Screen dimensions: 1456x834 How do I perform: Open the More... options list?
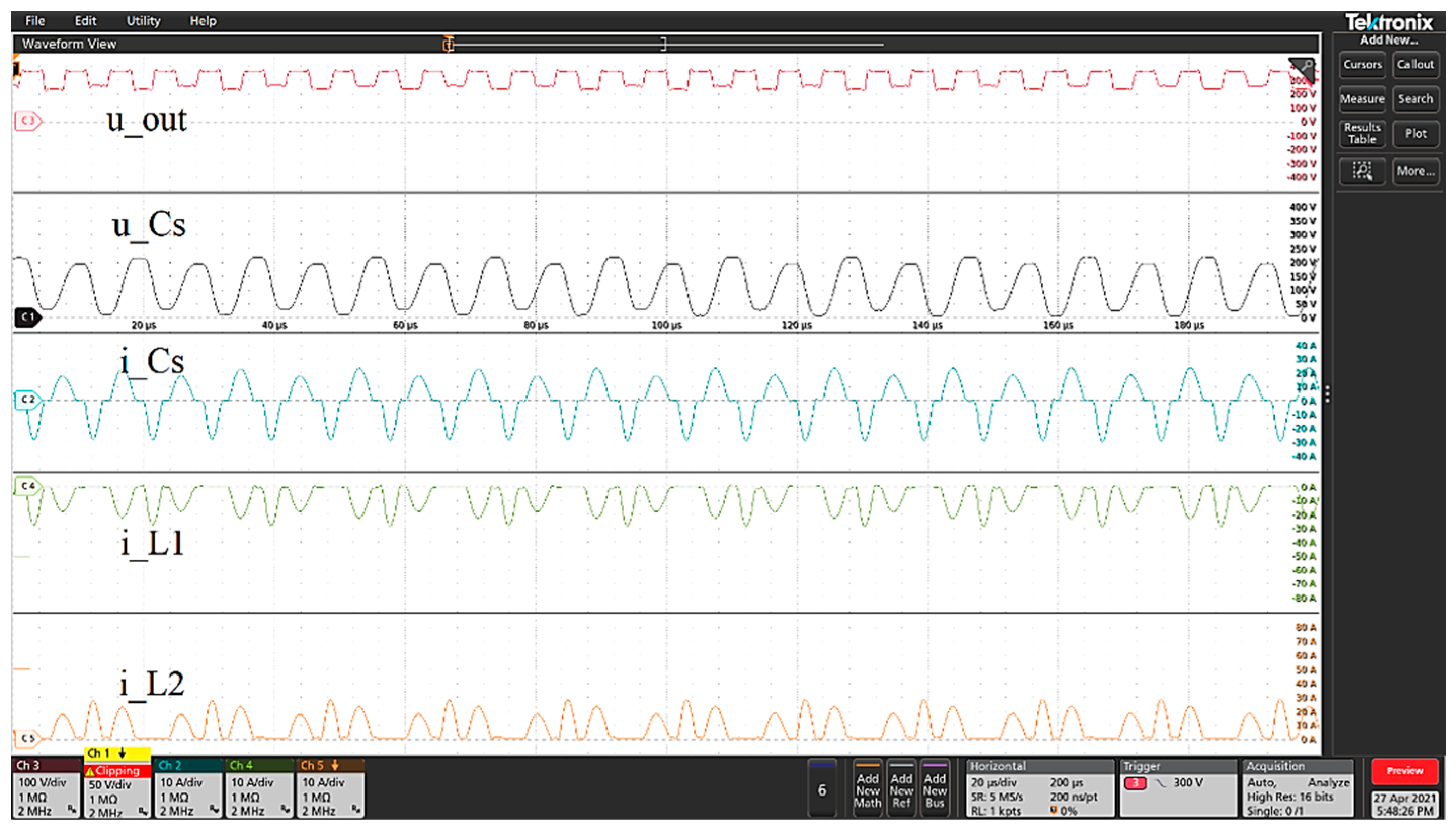(x=1415, y=171)
